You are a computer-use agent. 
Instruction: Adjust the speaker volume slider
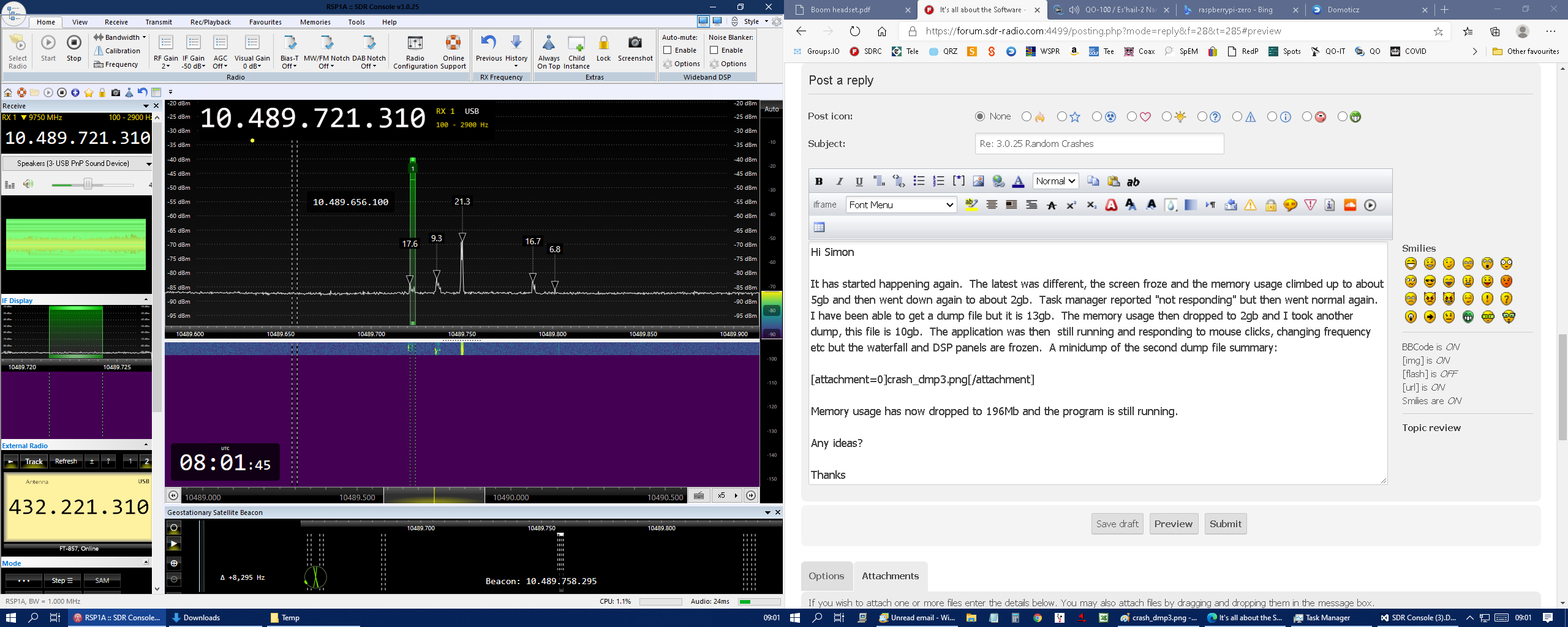88,184
